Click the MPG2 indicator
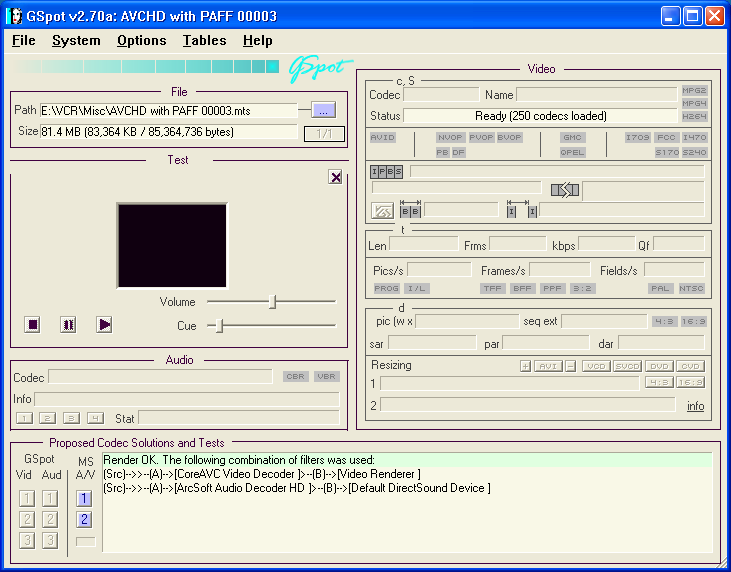 [x=694, y=90]
